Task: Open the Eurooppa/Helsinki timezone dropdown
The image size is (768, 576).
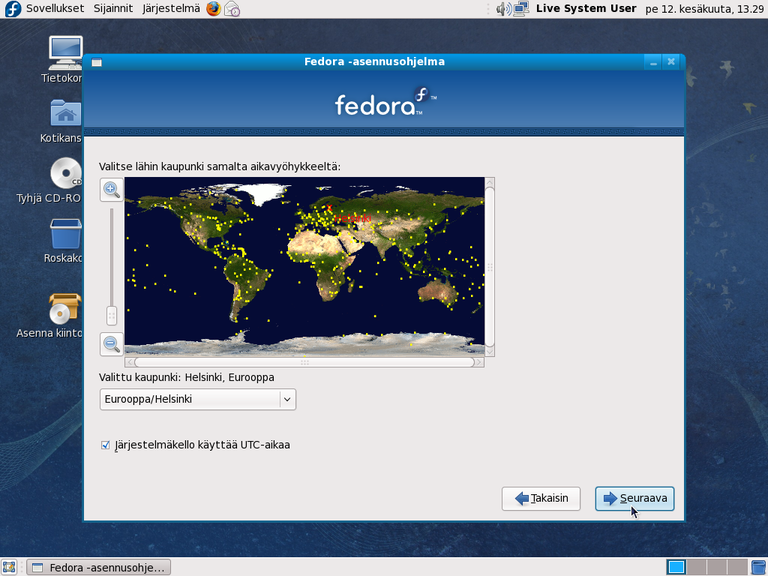Action: (197, 399)
